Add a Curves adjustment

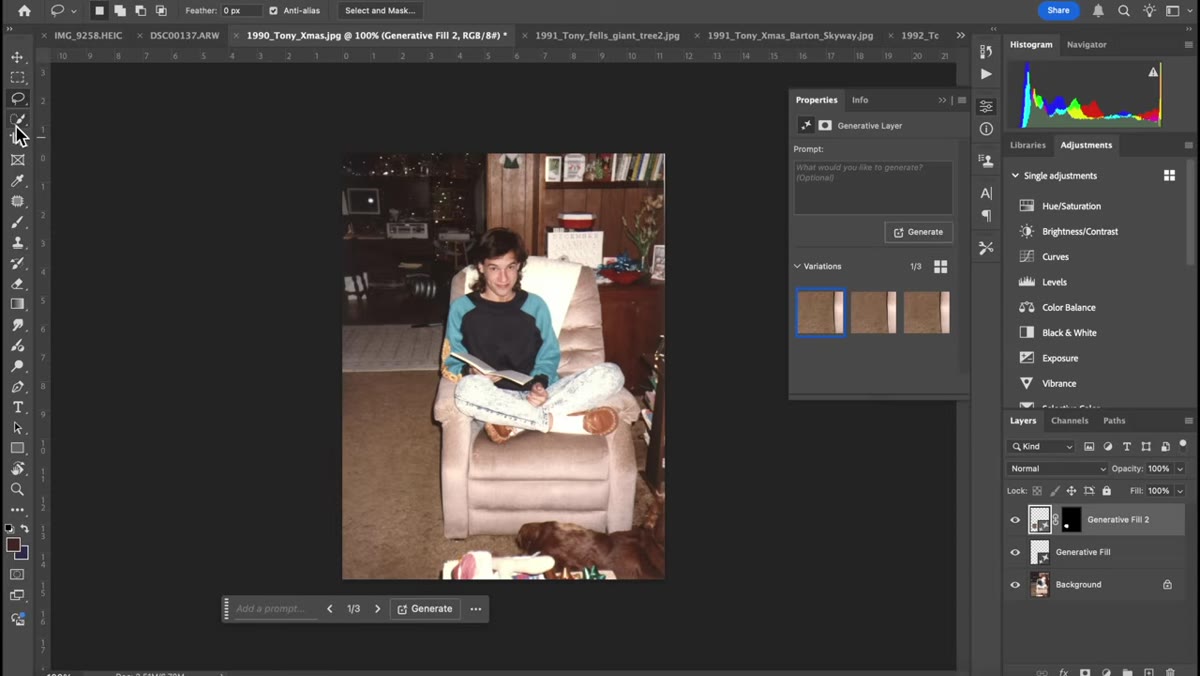tap(1055, 257)
